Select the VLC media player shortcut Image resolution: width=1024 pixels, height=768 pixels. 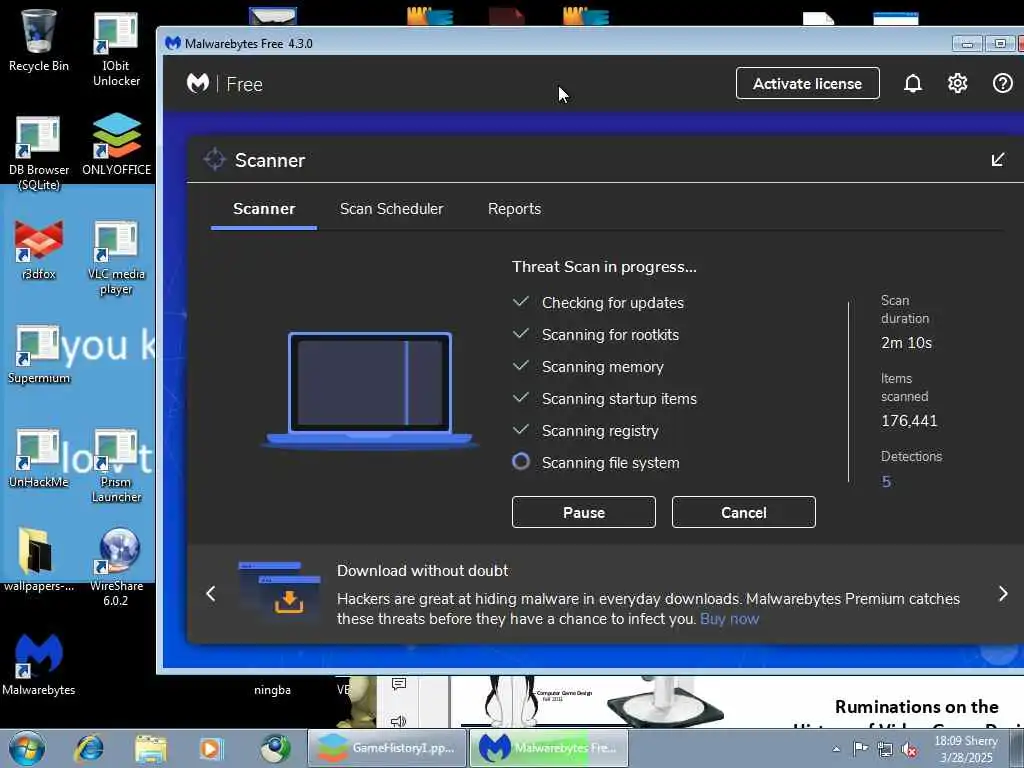(116, 258)
